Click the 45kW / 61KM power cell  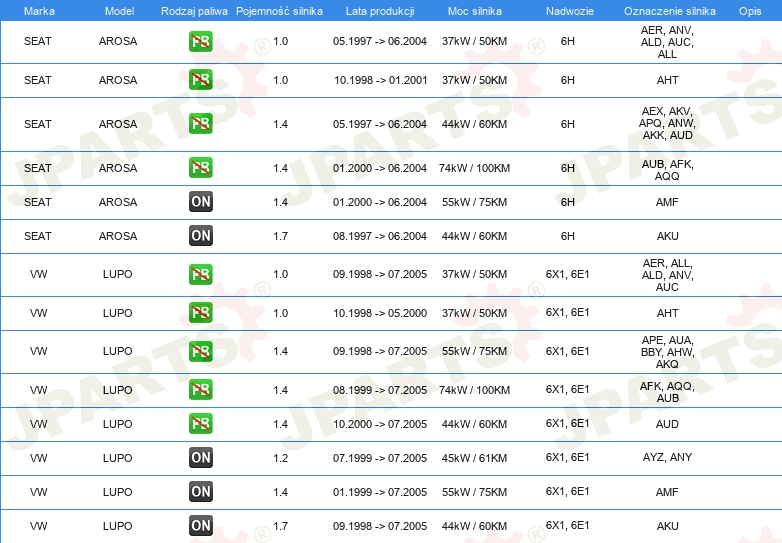474,458
